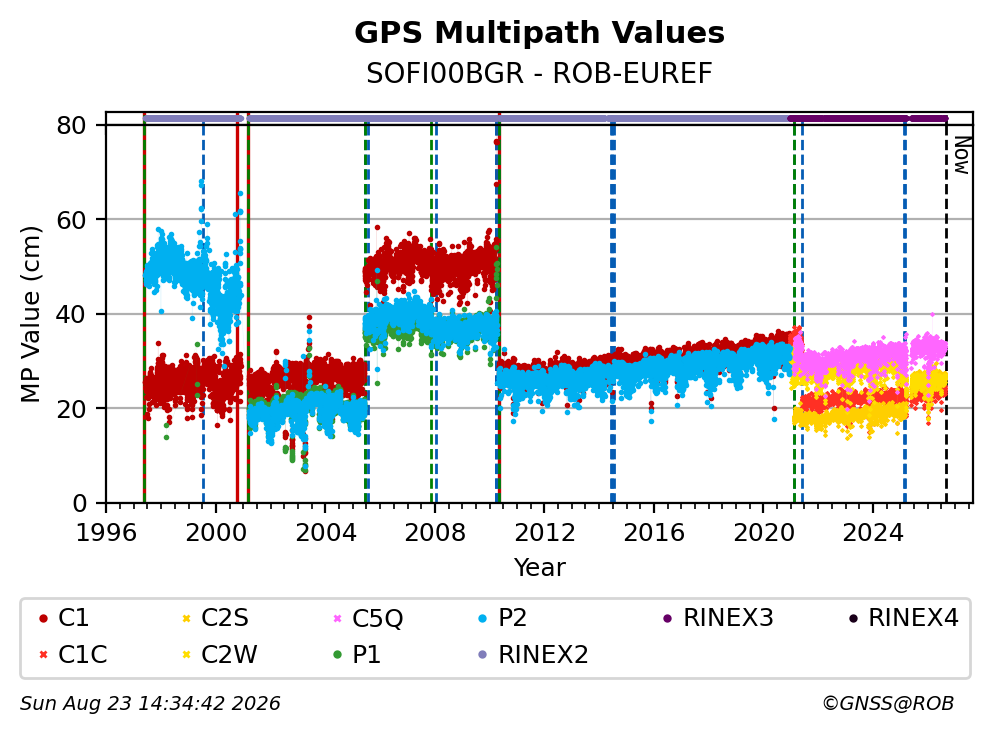Click the y-axis tick label 60
This screenshot has width=992, height=734.
[71, 220]
